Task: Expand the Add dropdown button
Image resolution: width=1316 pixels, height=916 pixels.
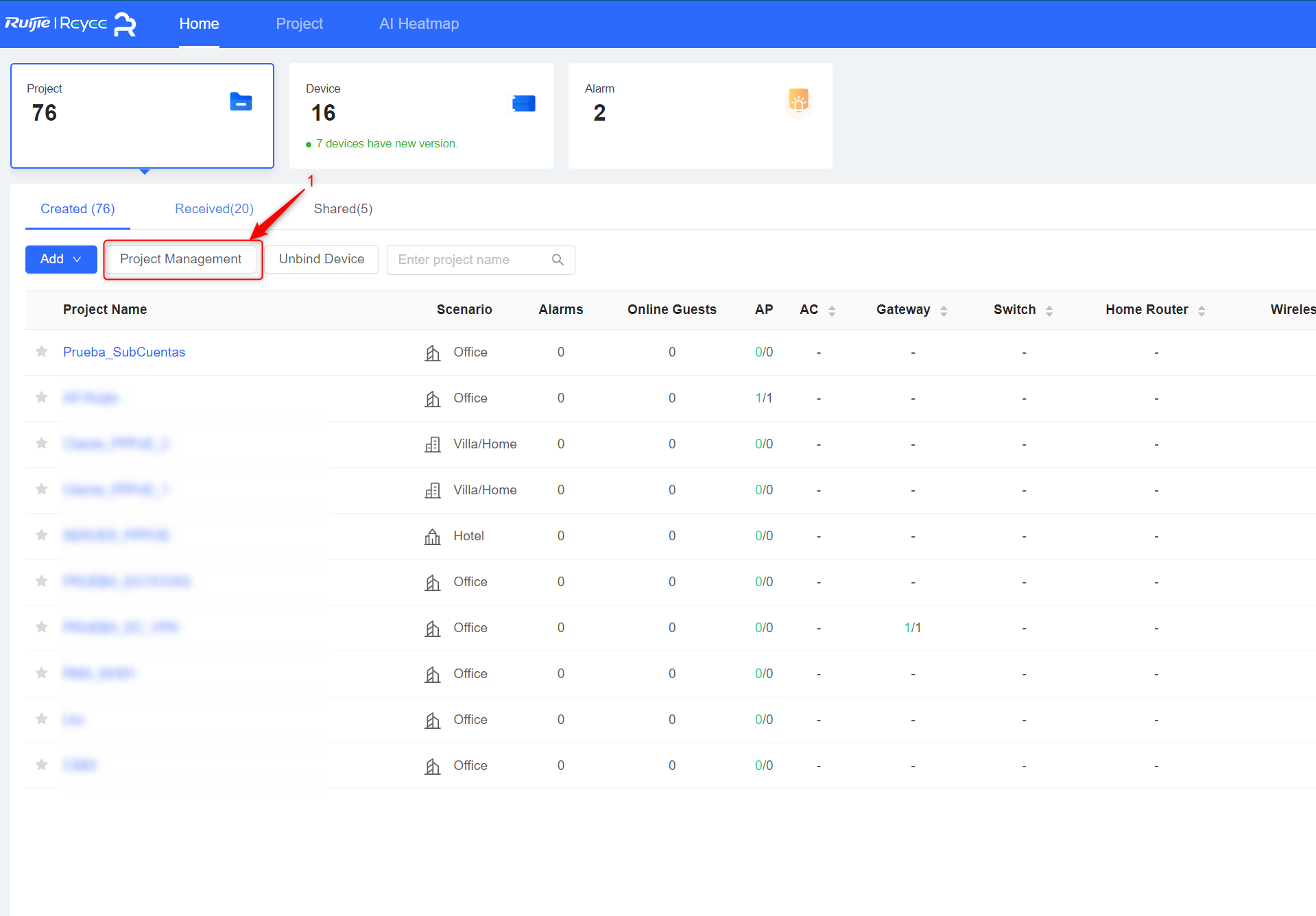Action: [61, 259]
